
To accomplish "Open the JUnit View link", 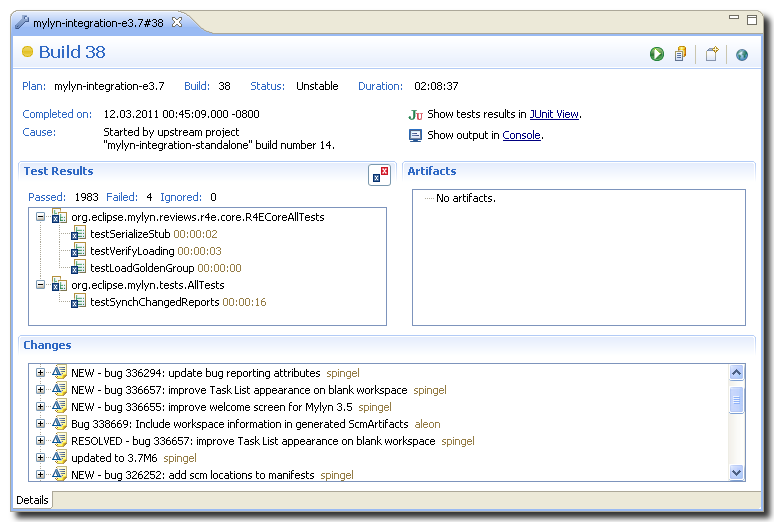I will pos(554,115).
